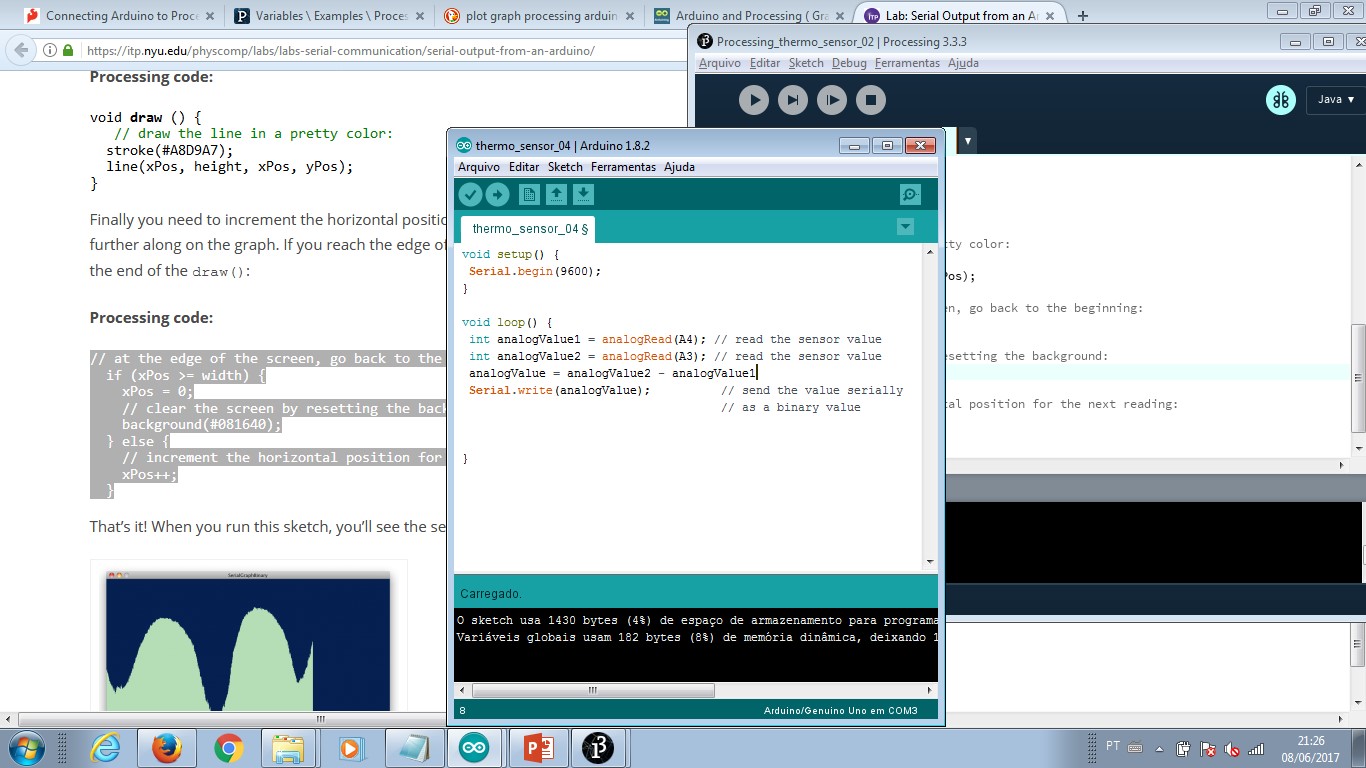Open the Processing tab arrow menu
Viewport: 1366px width, 768px height.
[967, 141]
